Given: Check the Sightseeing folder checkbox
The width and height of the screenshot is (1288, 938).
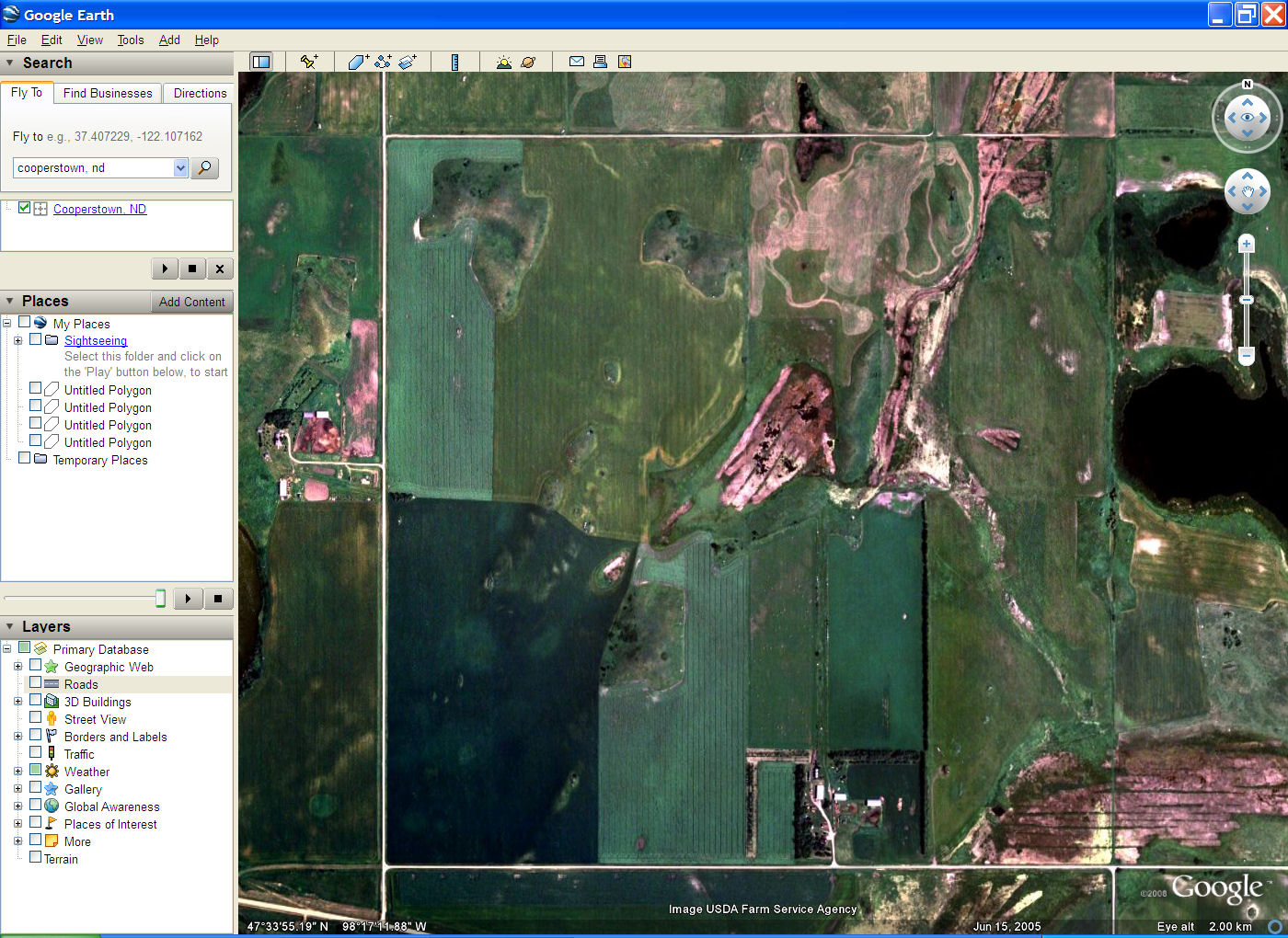Looking at the screenshot, I should pos(36,339).
